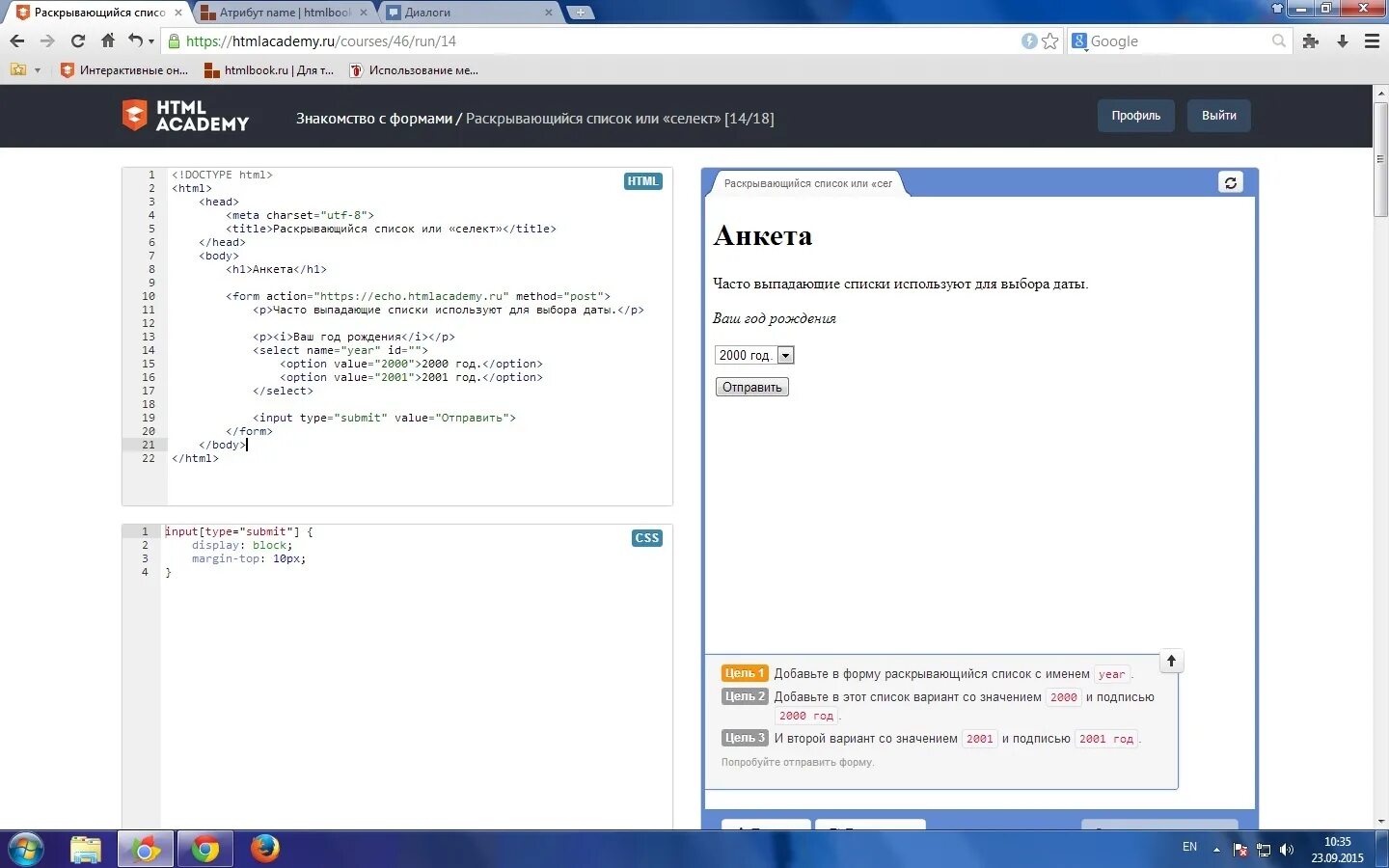Screen dimensions: 1389x868
Task: Click the blue round icon in the address bar
Action: pos(1029,41)
